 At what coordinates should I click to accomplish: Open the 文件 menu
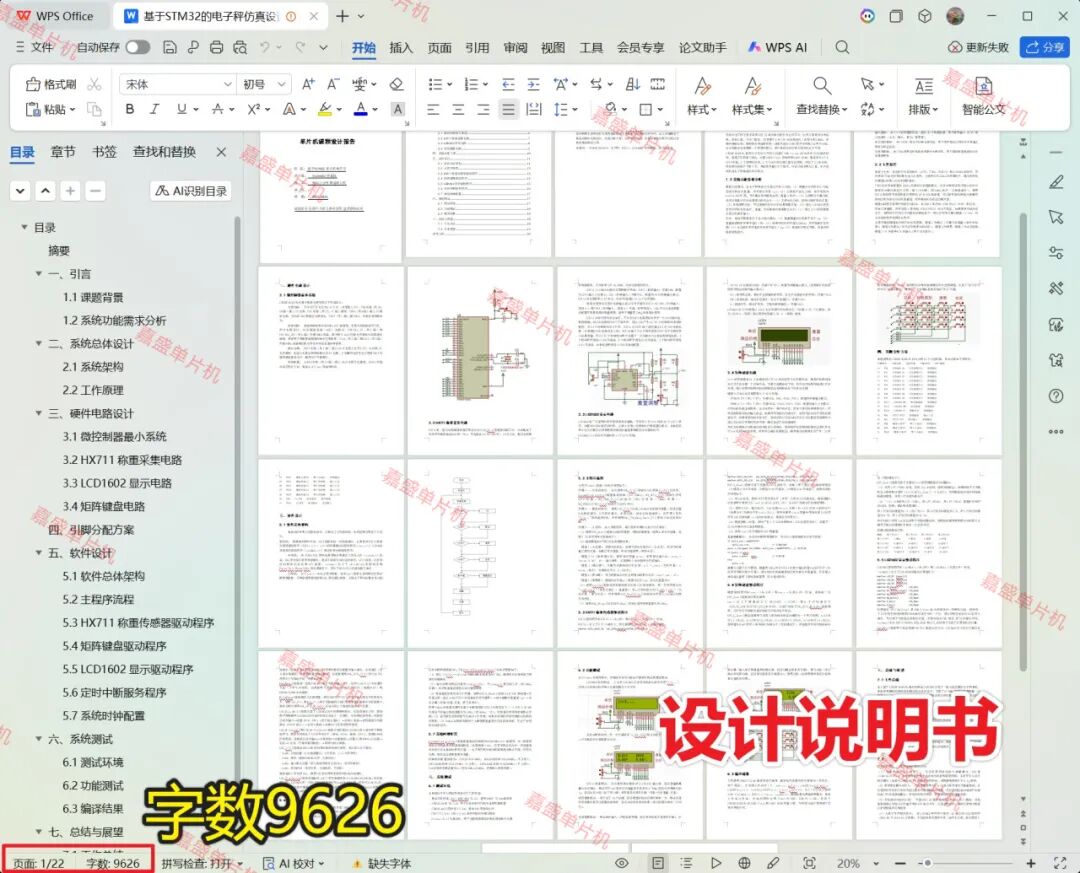pyautogui.click(x=35, y=47)
